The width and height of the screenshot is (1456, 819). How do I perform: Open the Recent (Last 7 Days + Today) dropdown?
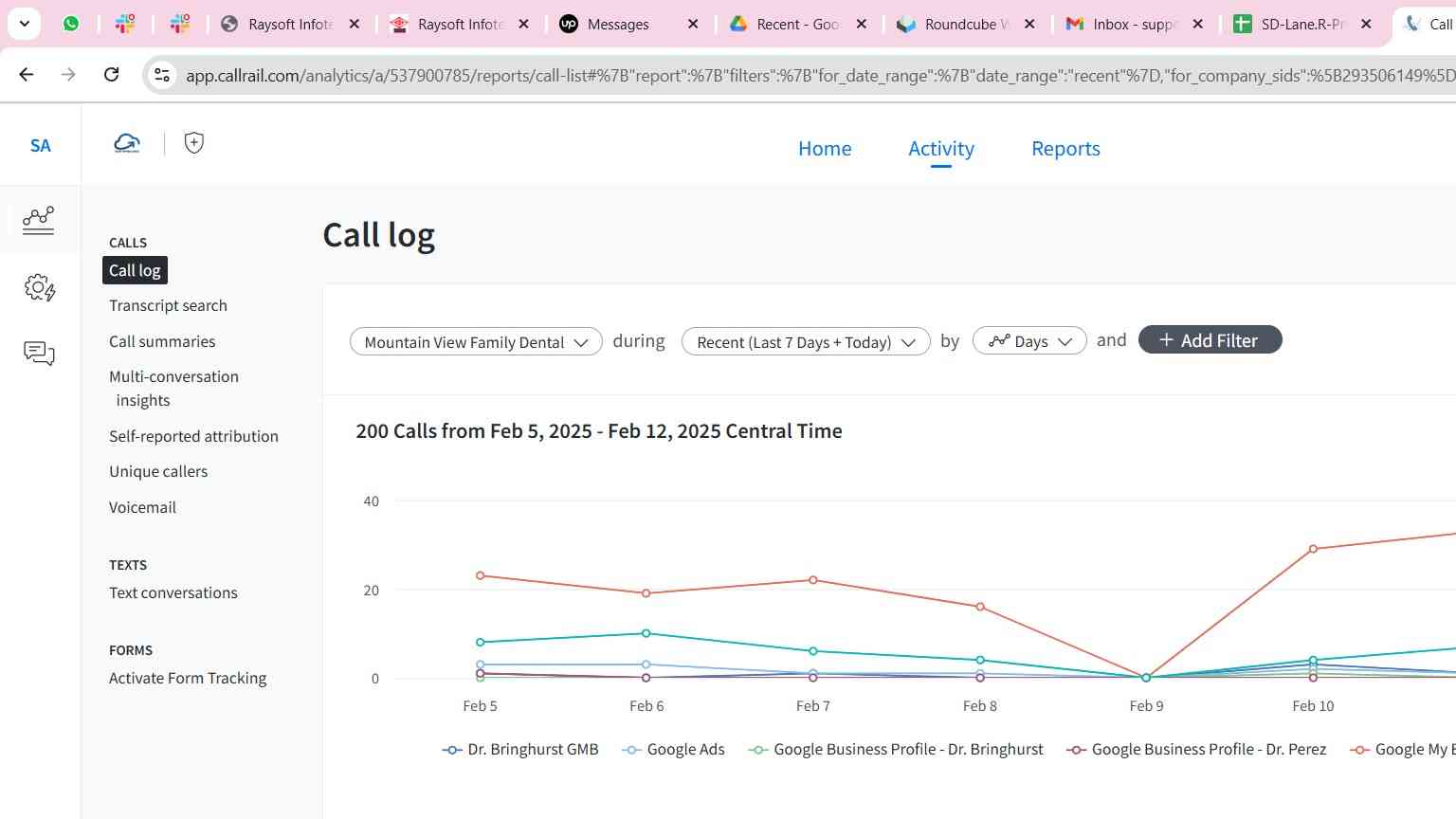[x=806, y=342]
